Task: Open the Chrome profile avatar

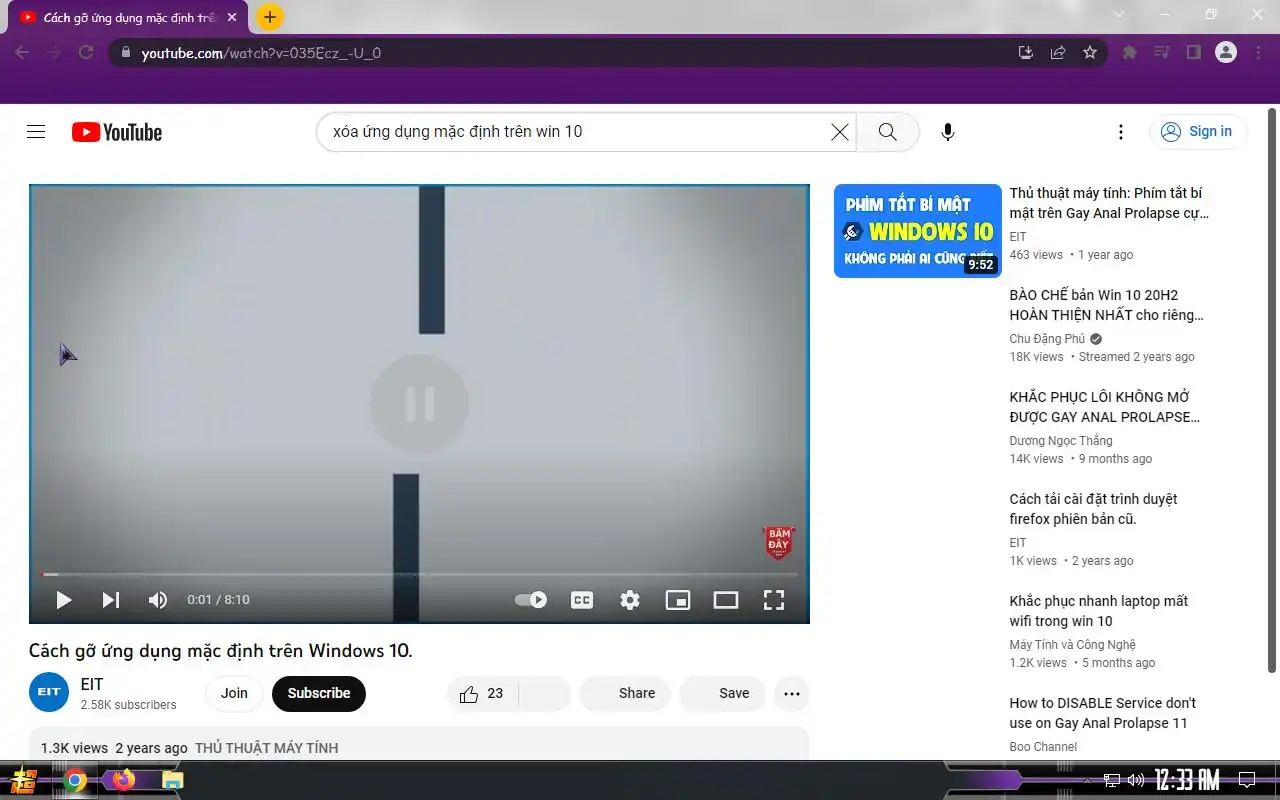Action: (x=1226, y=53)
